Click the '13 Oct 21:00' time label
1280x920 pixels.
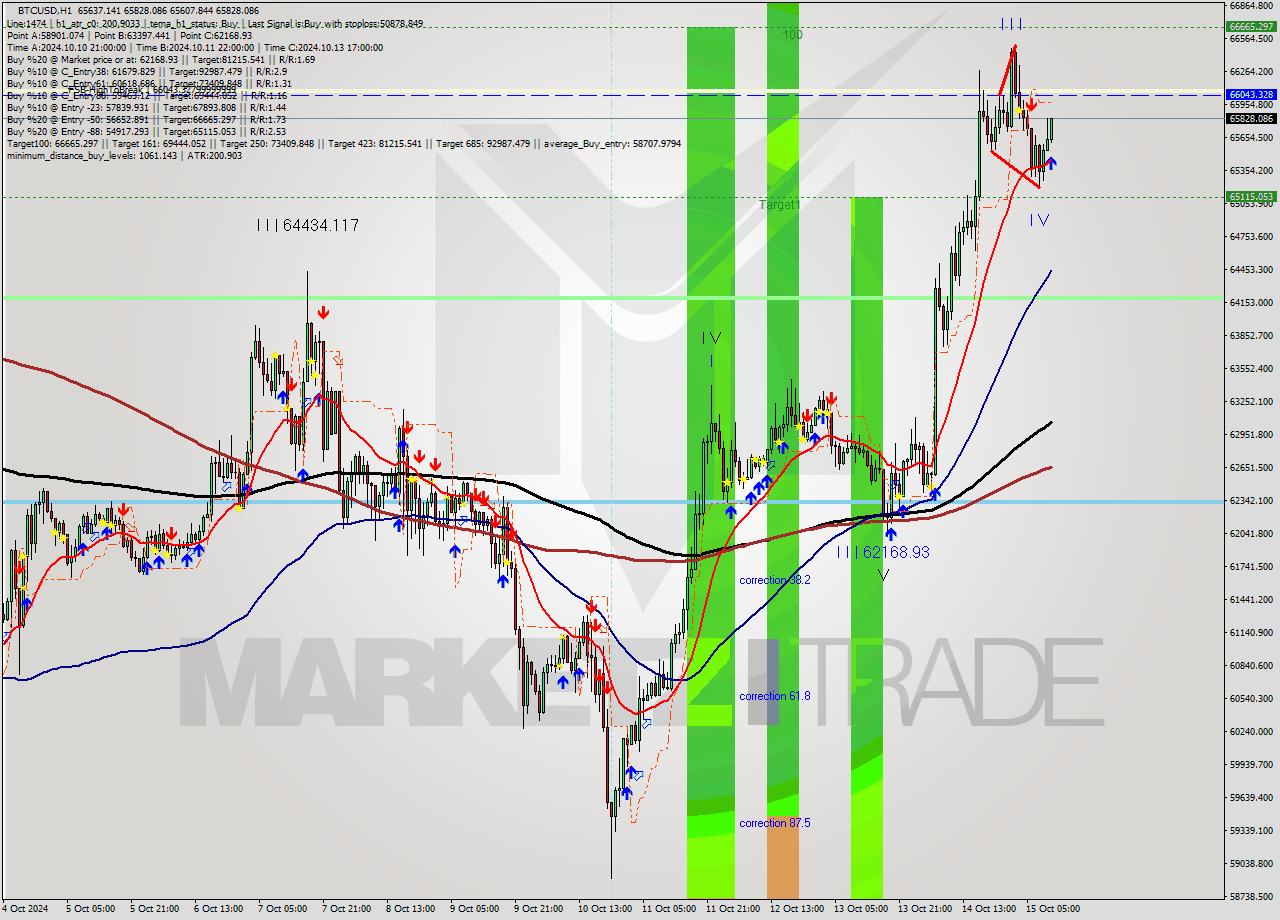(924, 909)
